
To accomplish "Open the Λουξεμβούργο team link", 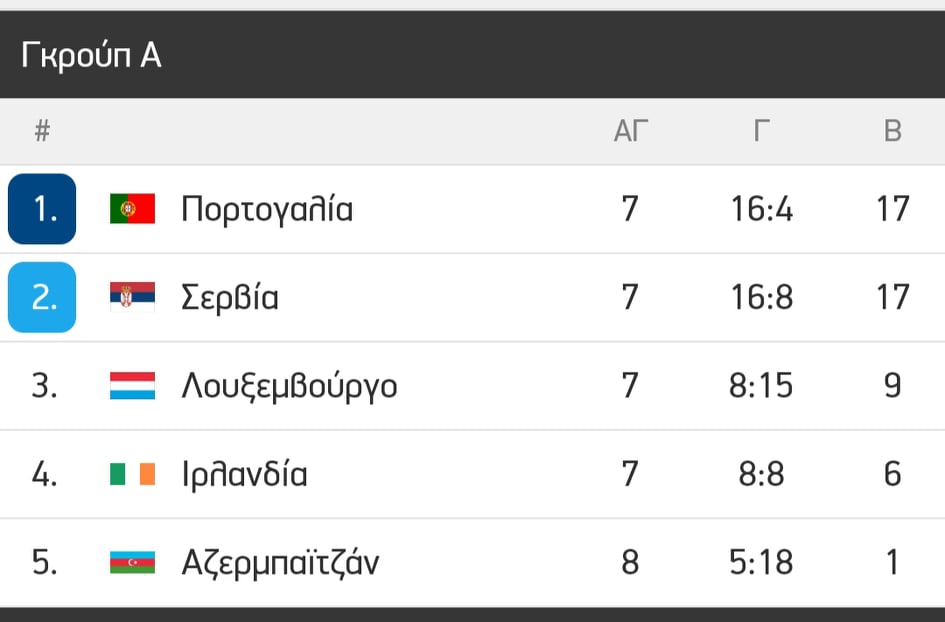I will (289, 387).
